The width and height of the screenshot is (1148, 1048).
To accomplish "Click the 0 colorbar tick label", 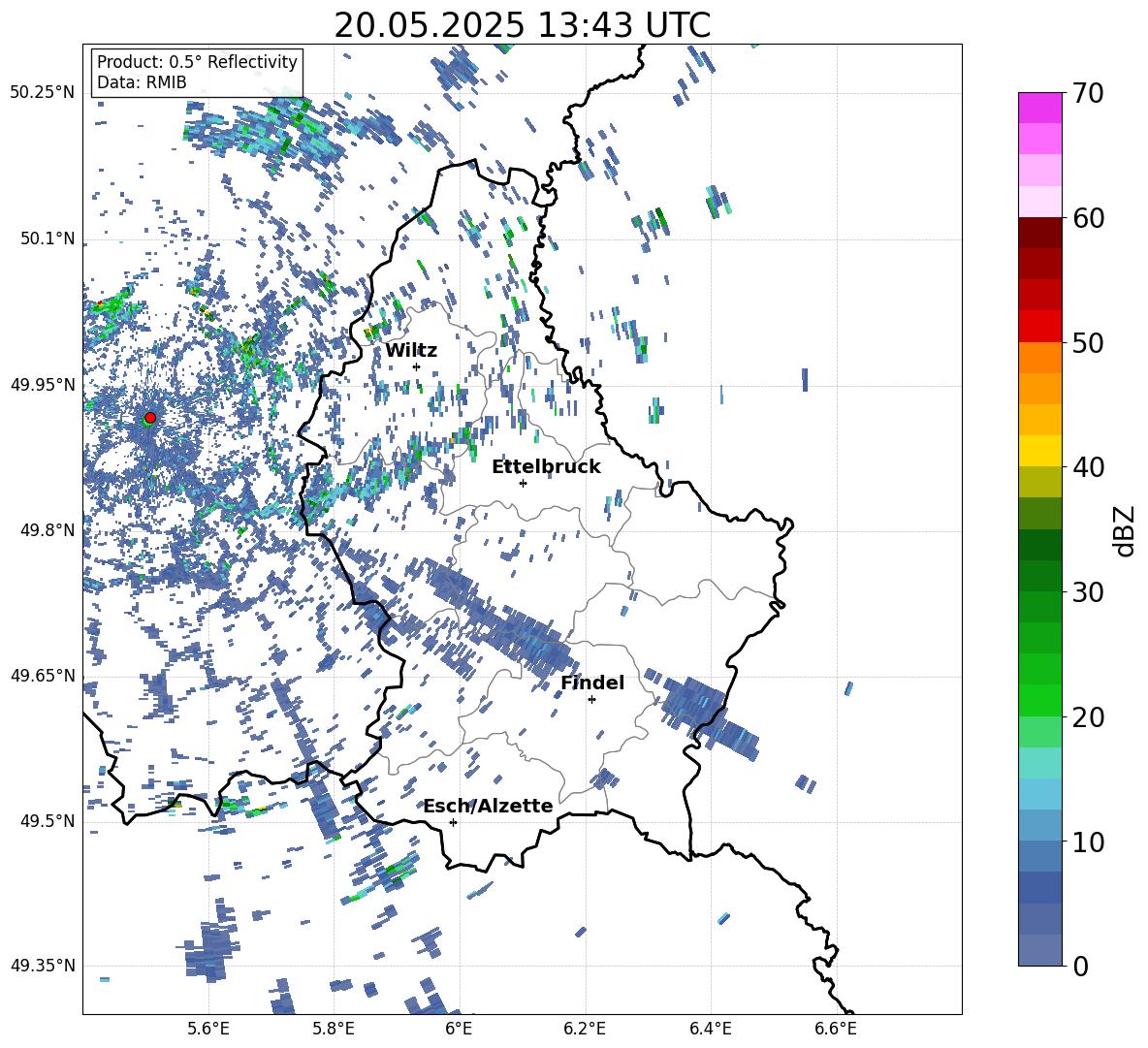I will point(1080,967).
